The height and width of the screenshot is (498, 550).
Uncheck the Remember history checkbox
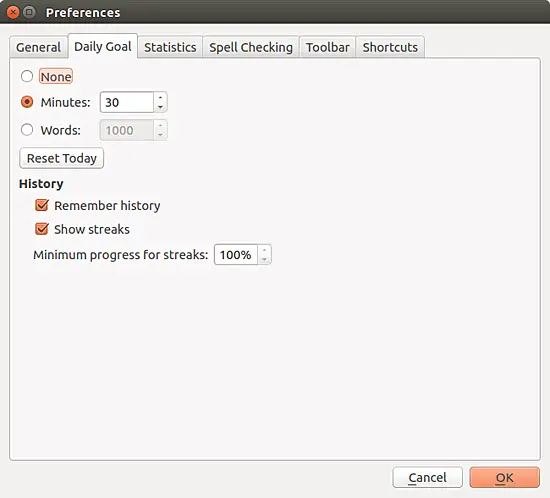coord(42,205)
